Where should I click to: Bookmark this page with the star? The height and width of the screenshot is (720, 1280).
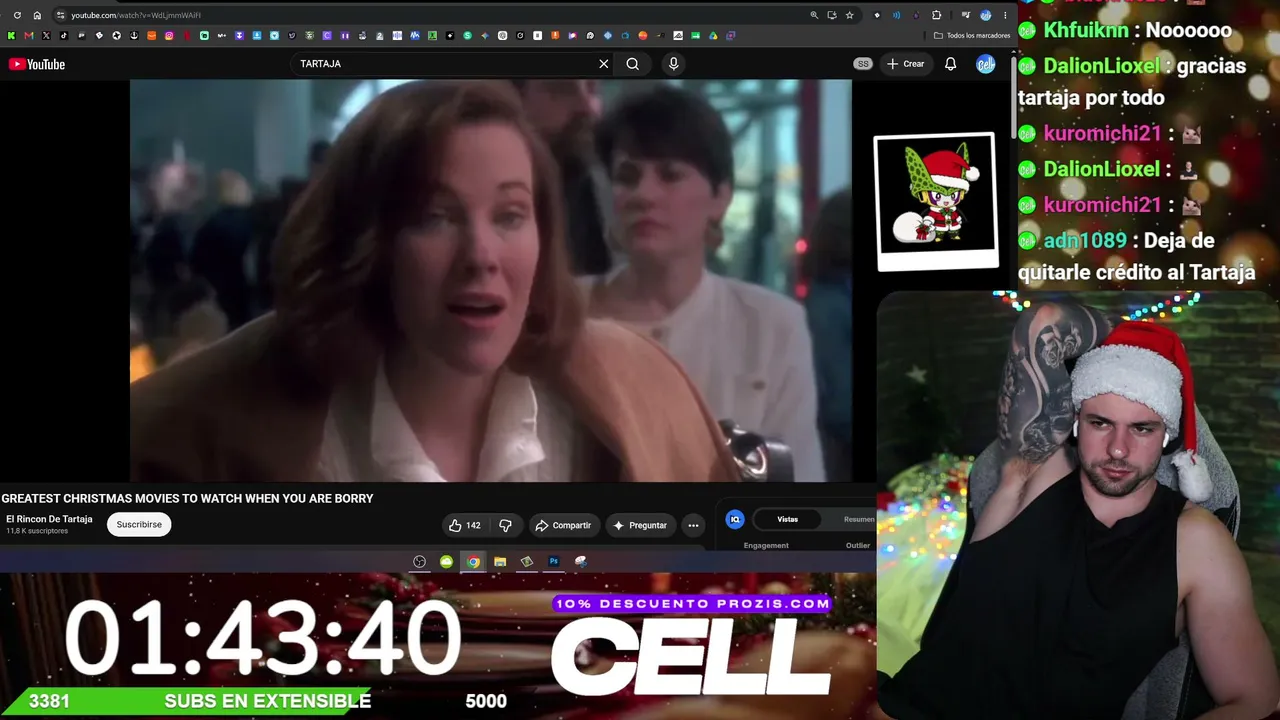pyautogui.click(x=849, y=15)
